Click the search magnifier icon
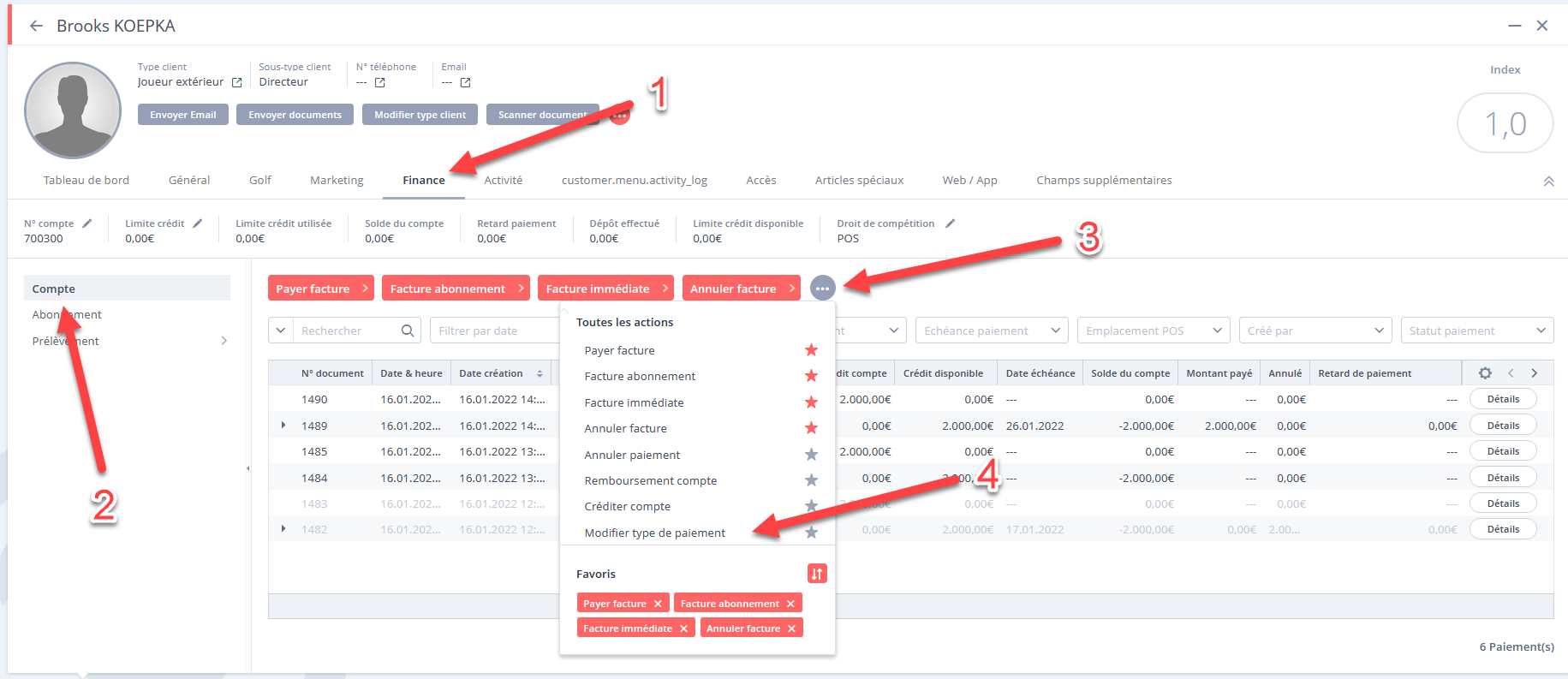 (x=408, y=331)
